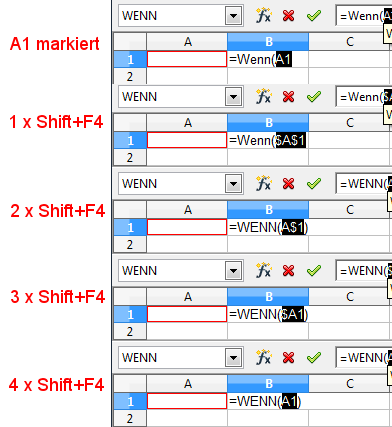Open Function Wizard in '3 x Shift+F4' panel
392x427 pixels.
(263, 271)
